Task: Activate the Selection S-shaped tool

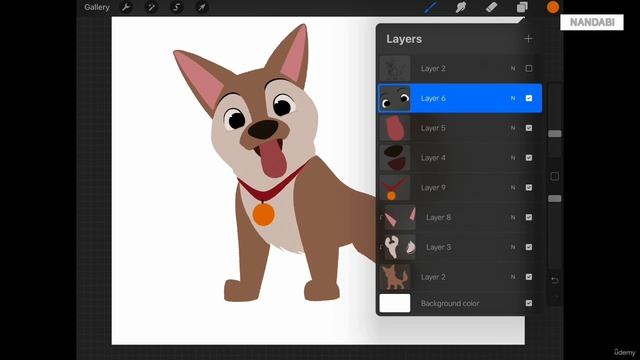Action: pyautogui.click(x=176, y=7)
